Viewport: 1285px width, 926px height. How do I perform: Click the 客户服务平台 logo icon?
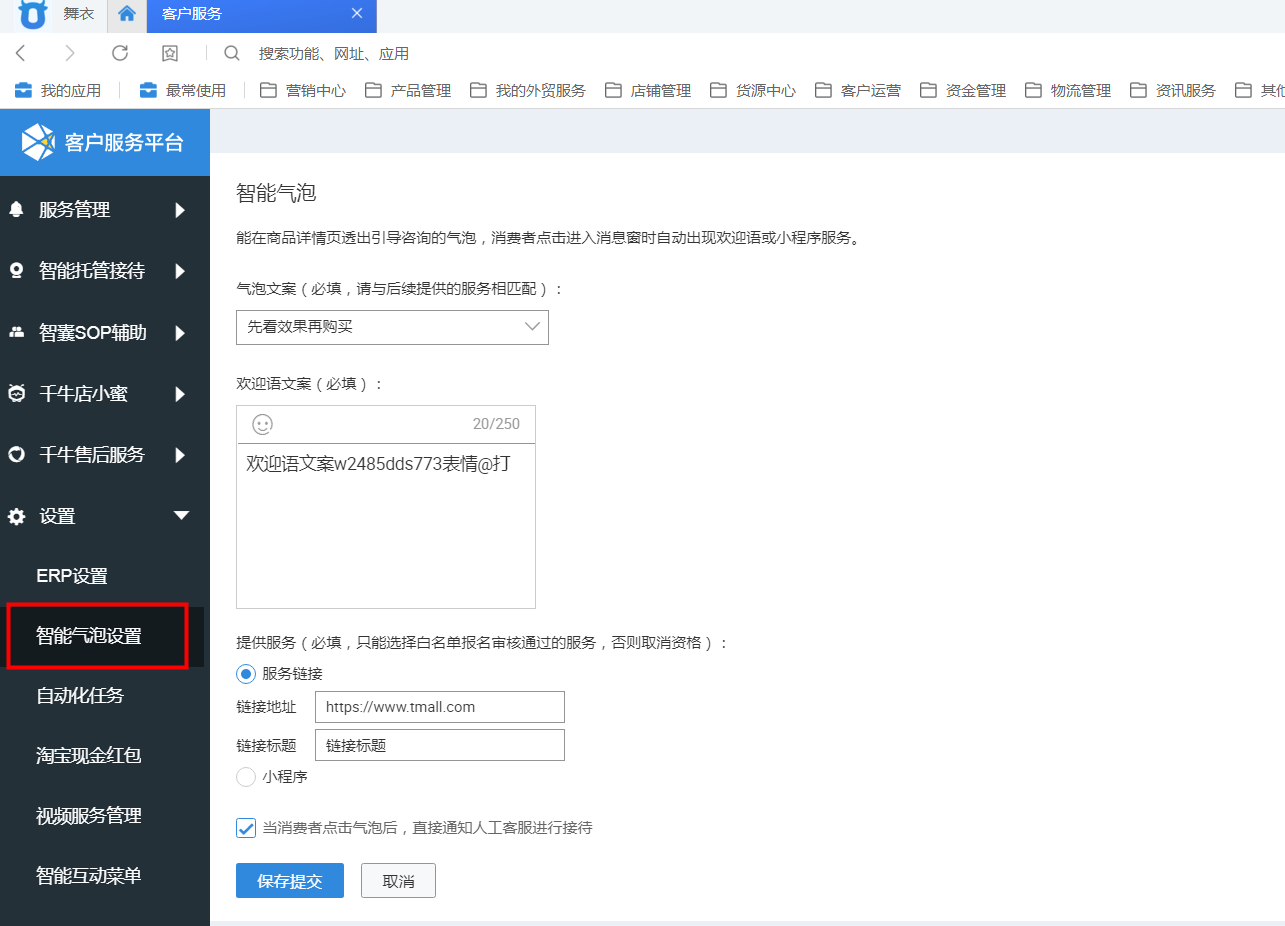(x=38, y=142)
